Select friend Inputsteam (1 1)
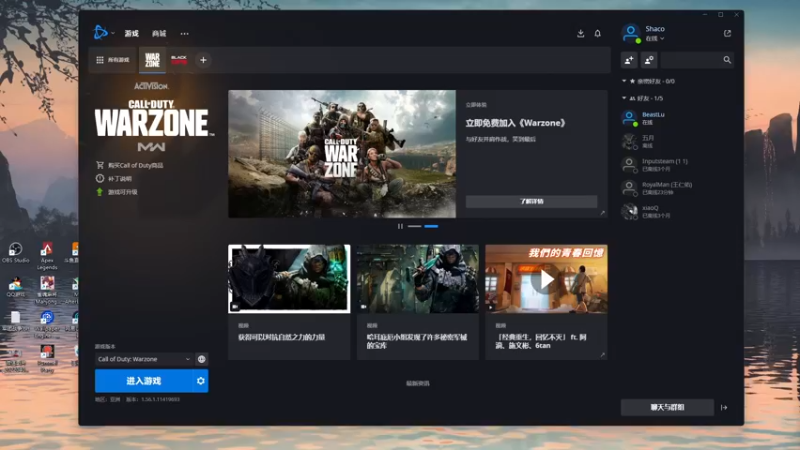This screenshot has height=450, width=800. tap(677, 165)
